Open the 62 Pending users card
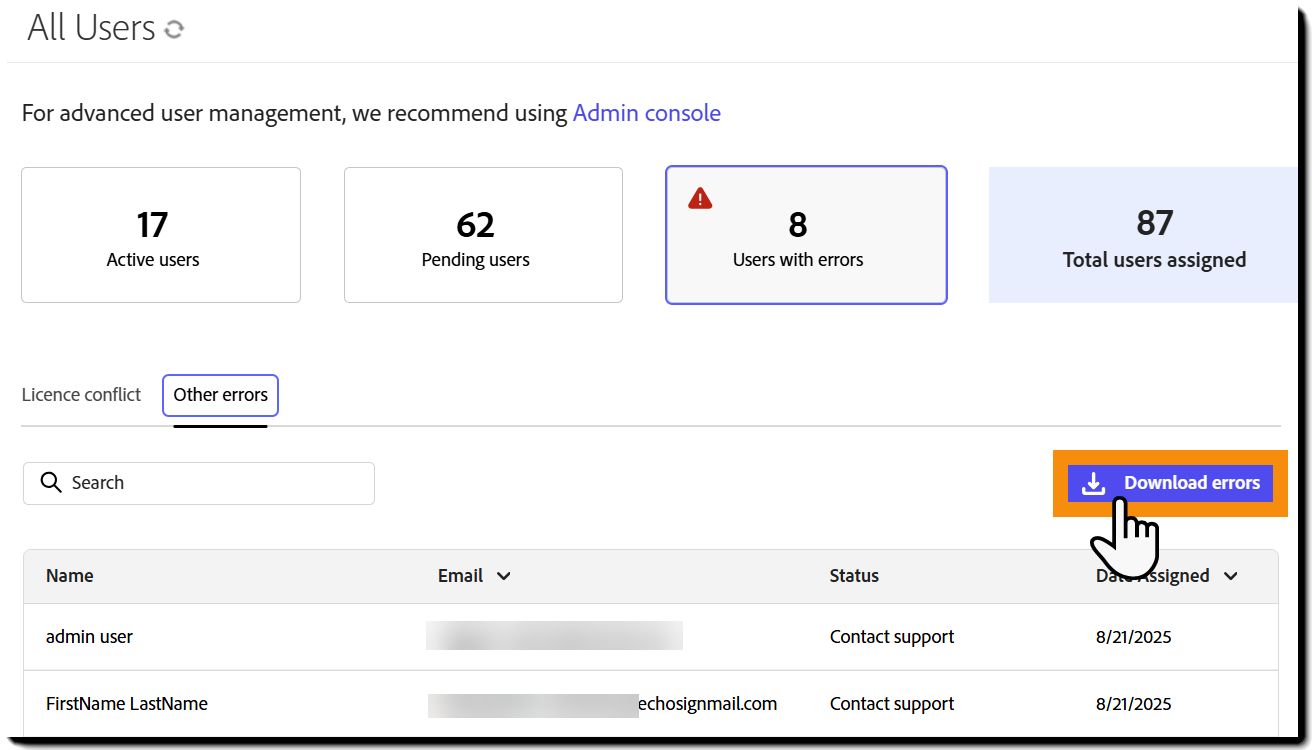Image resolution: width=1315 pixels, height=750 pixels. pyautogui.click(x=483, y=235)
